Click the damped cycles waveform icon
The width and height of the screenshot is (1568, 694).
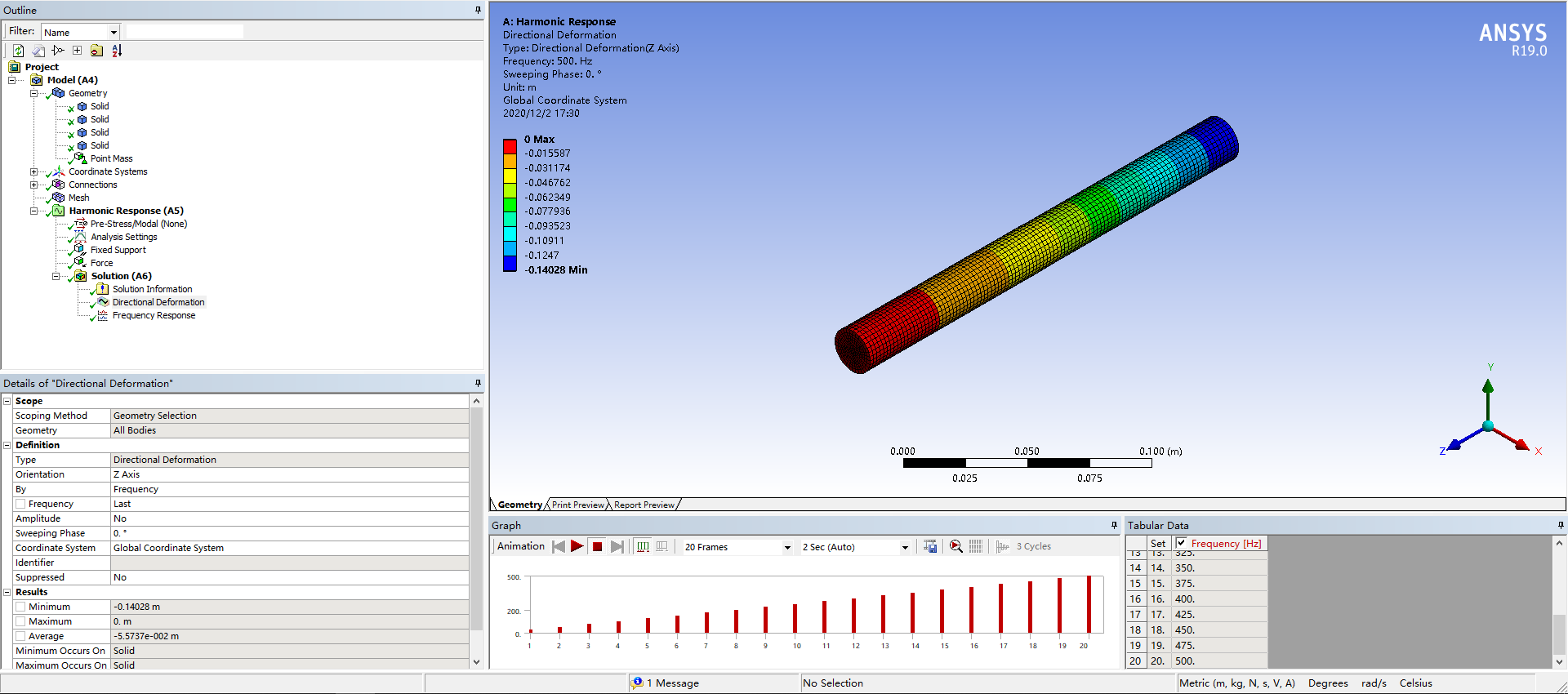[x=1002, y=546]
